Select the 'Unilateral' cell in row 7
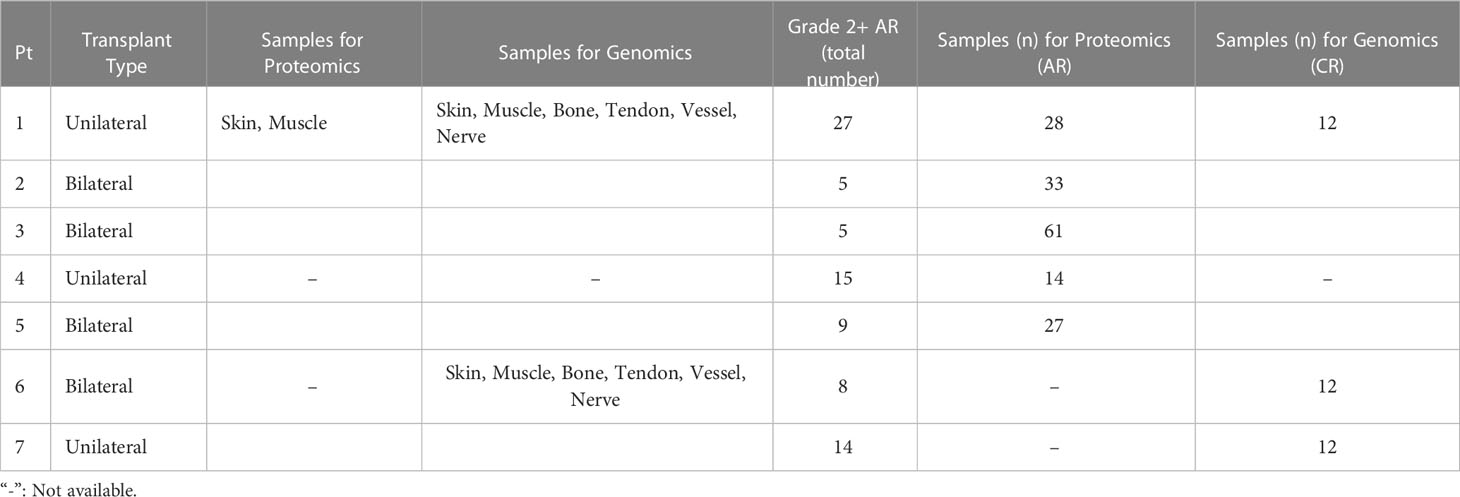 (106, 447)
